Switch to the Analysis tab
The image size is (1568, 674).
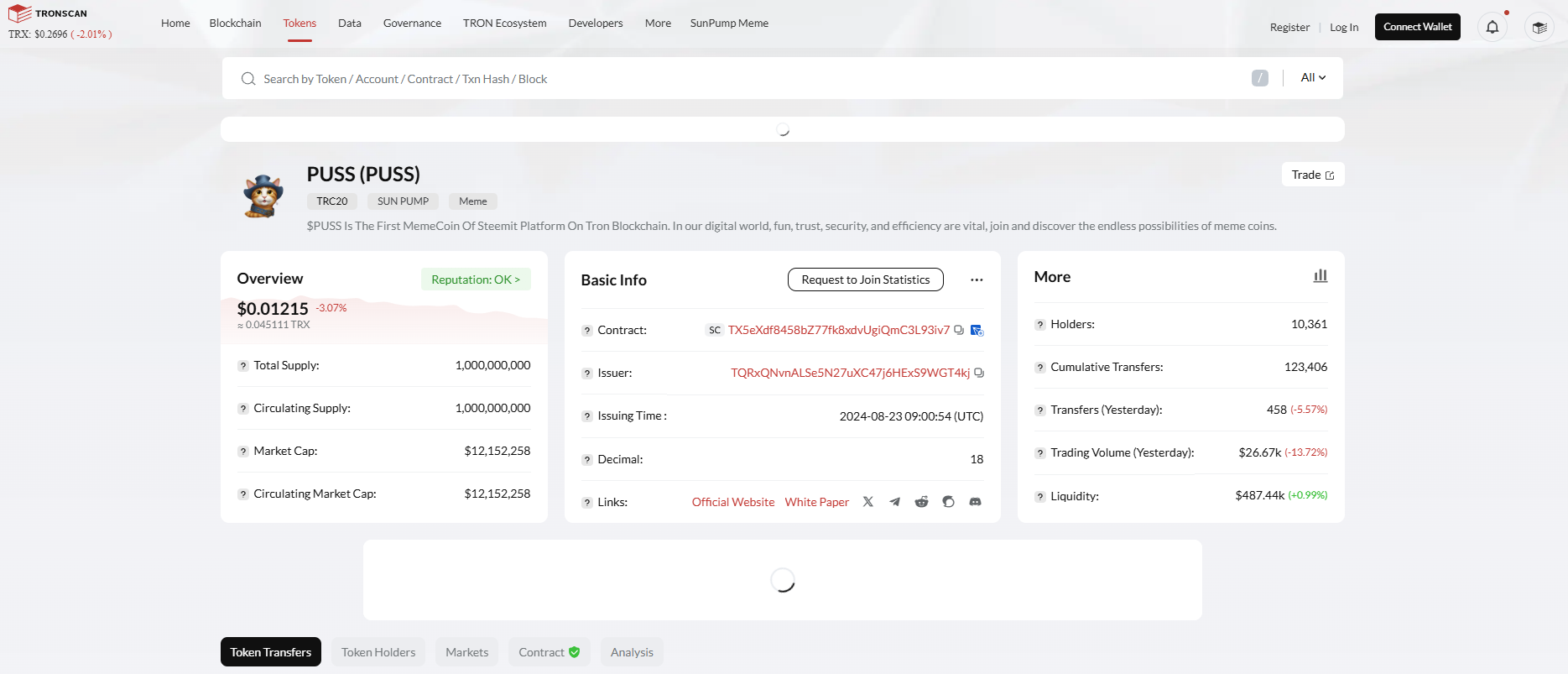point(632,652)
